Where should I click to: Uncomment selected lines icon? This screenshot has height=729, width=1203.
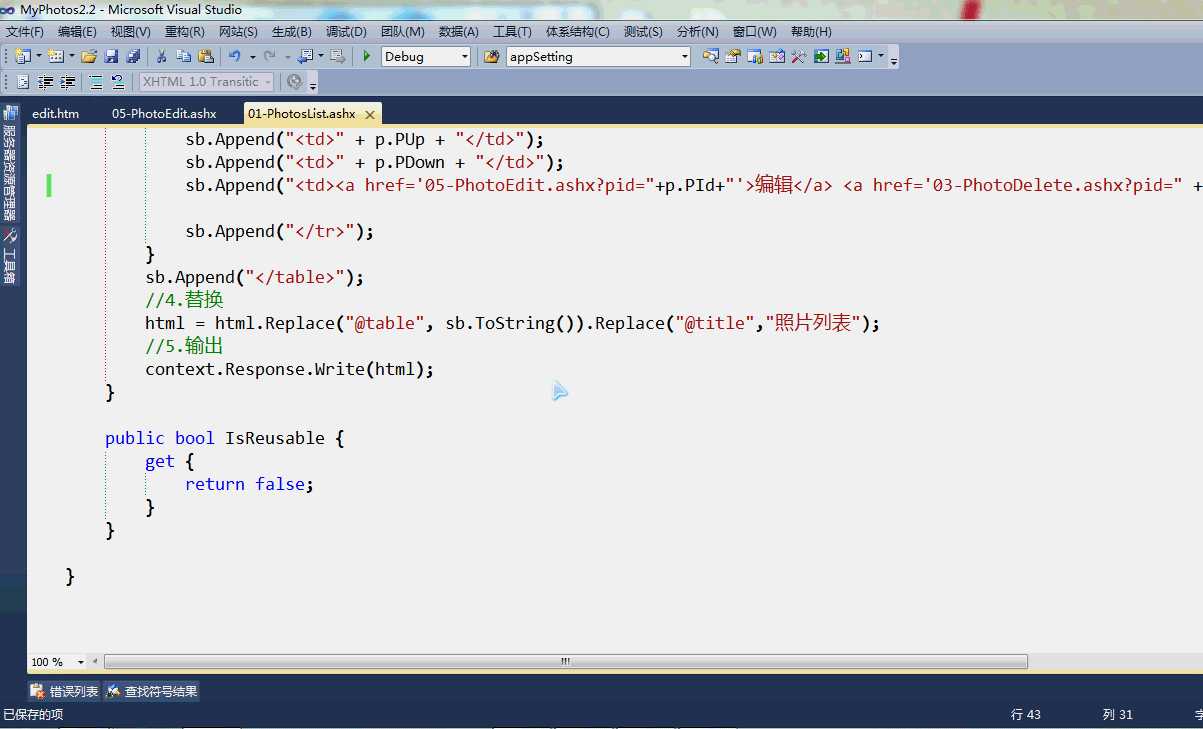point(117,82)
